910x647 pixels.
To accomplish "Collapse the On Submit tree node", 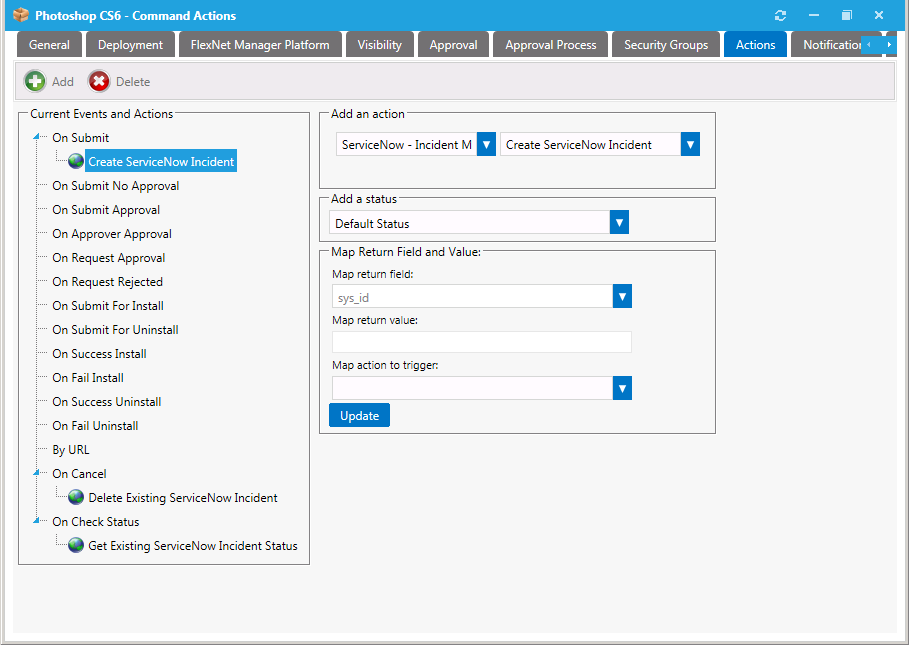I will click(x=35, y=137).
